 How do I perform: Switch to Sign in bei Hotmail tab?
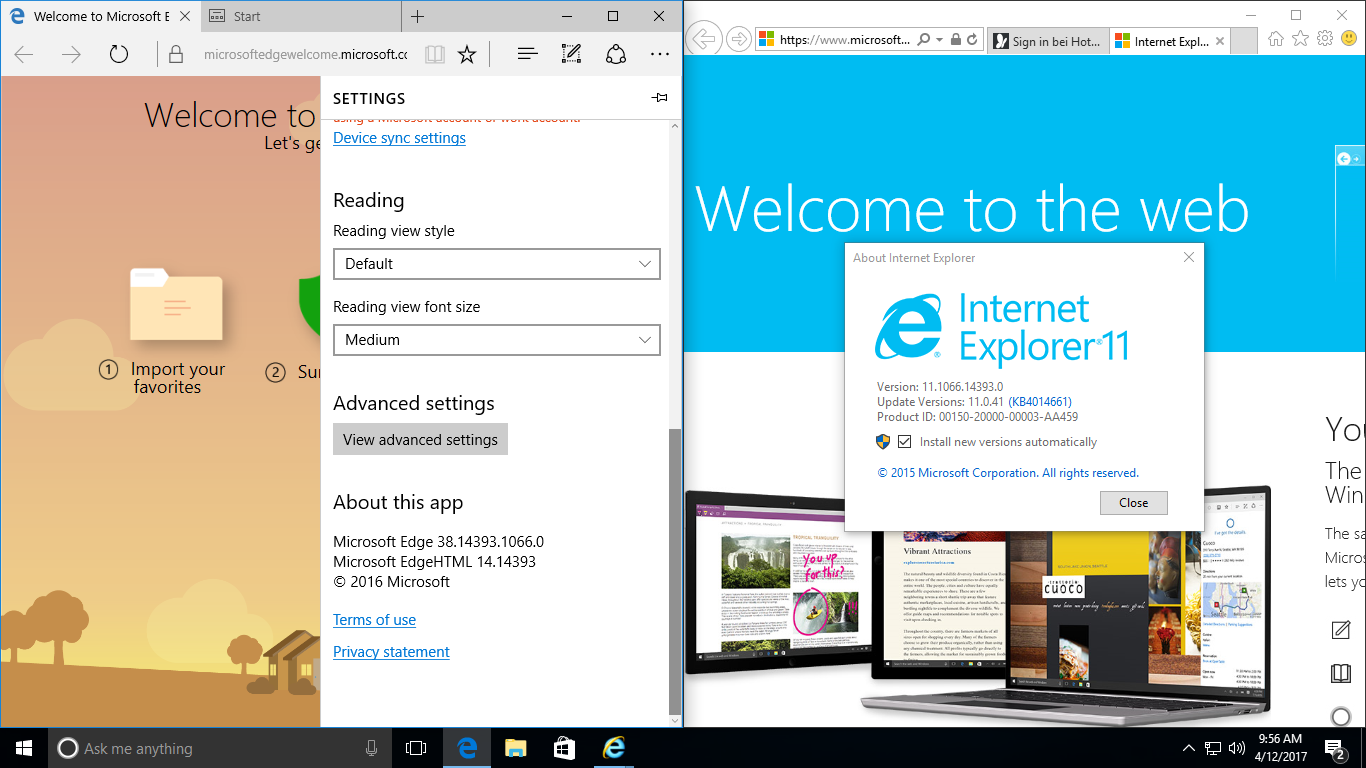click(x=1047, y=41)
